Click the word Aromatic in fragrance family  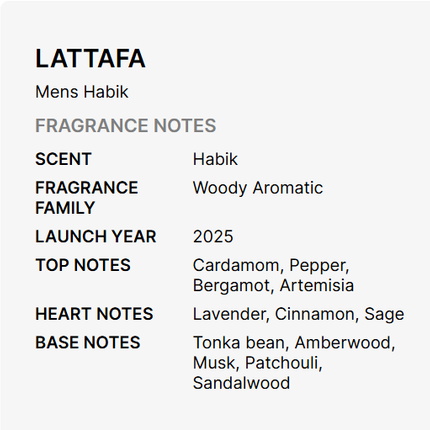coord(288,188)
